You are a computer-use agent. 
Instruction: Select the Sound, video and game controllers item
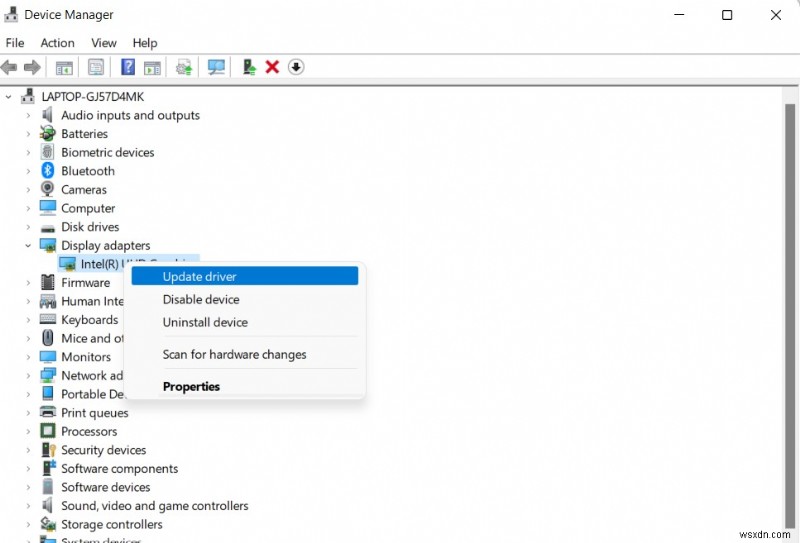tap(154, 506)
